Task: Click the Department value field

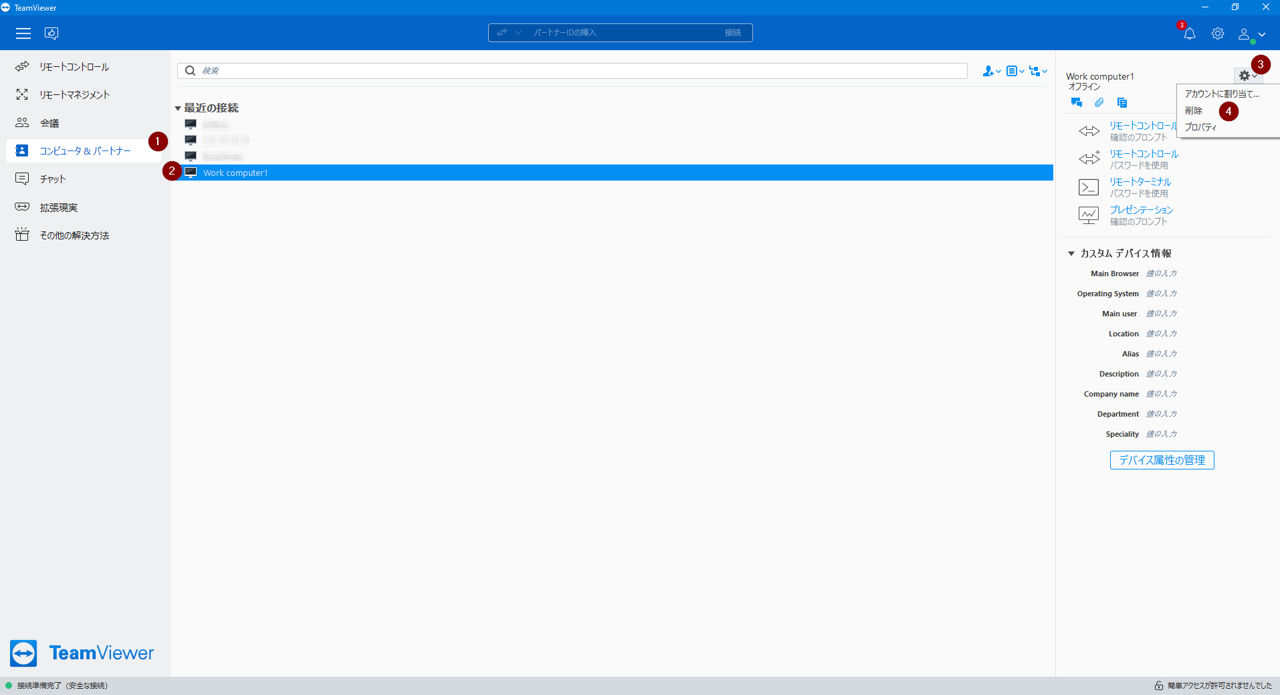Action: (x=1161, y=414)
